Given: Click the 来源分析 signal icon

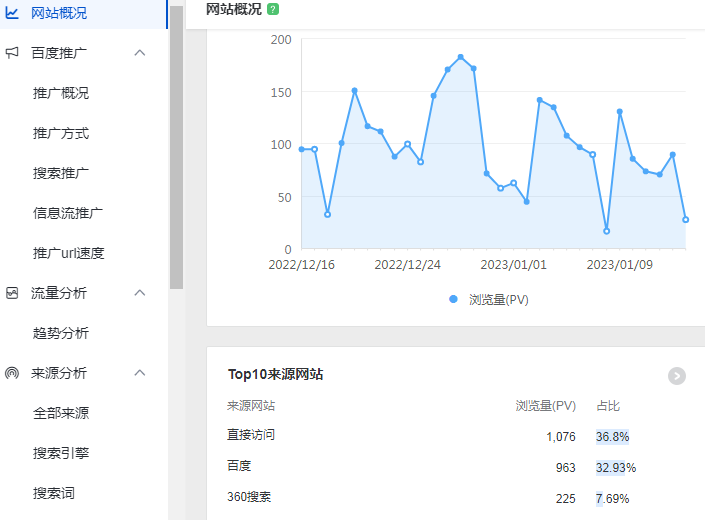Looking at the screenshot, I should pos(12,373).
